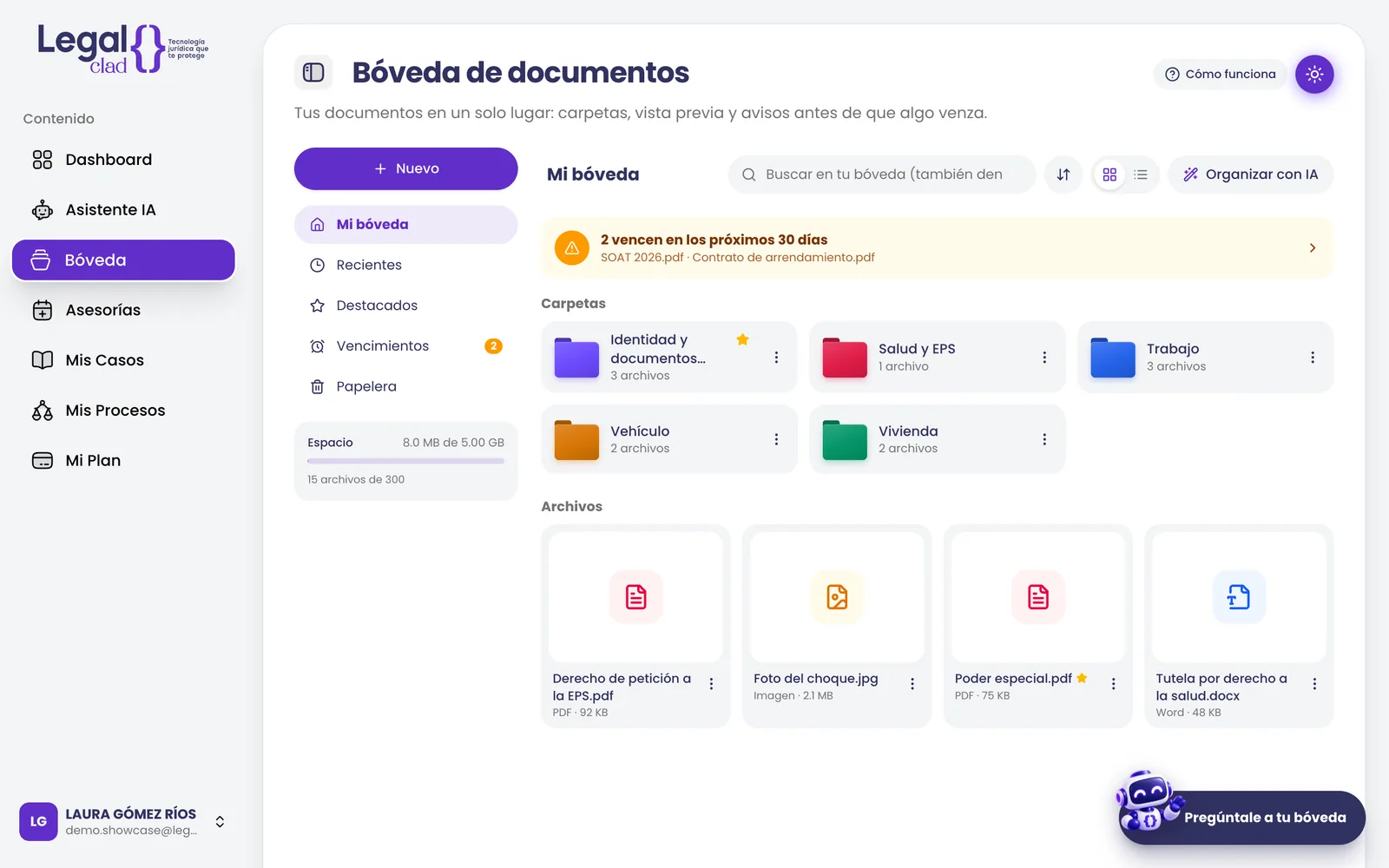Open the blue Trabajo folder icon

point(1113,358)
